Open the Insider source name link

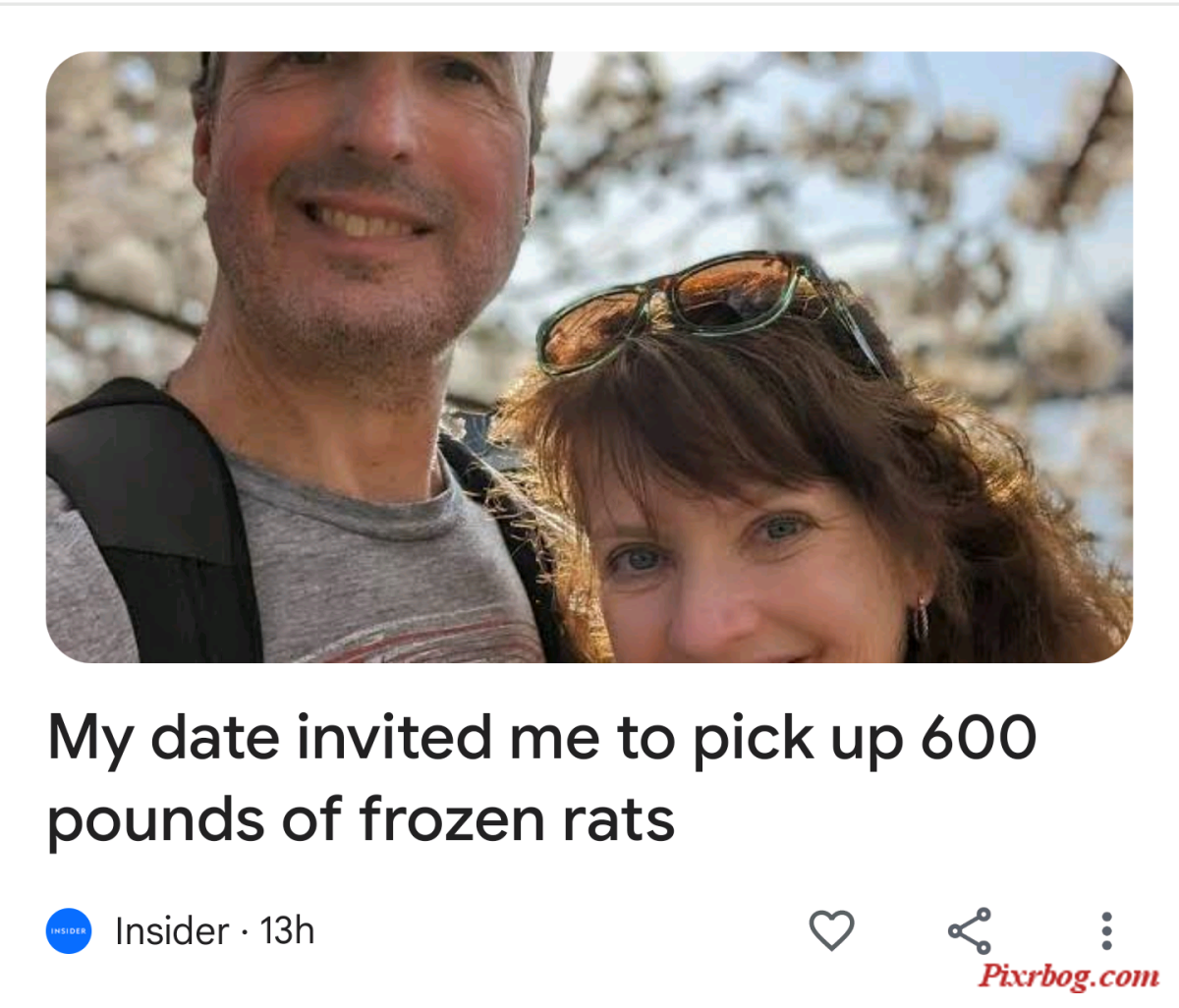coord(172,930)
